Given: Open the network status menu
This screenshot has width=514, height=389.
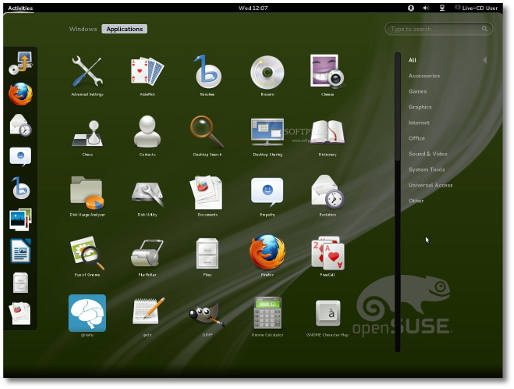Looking at the screenshot, I should [442, 8].
